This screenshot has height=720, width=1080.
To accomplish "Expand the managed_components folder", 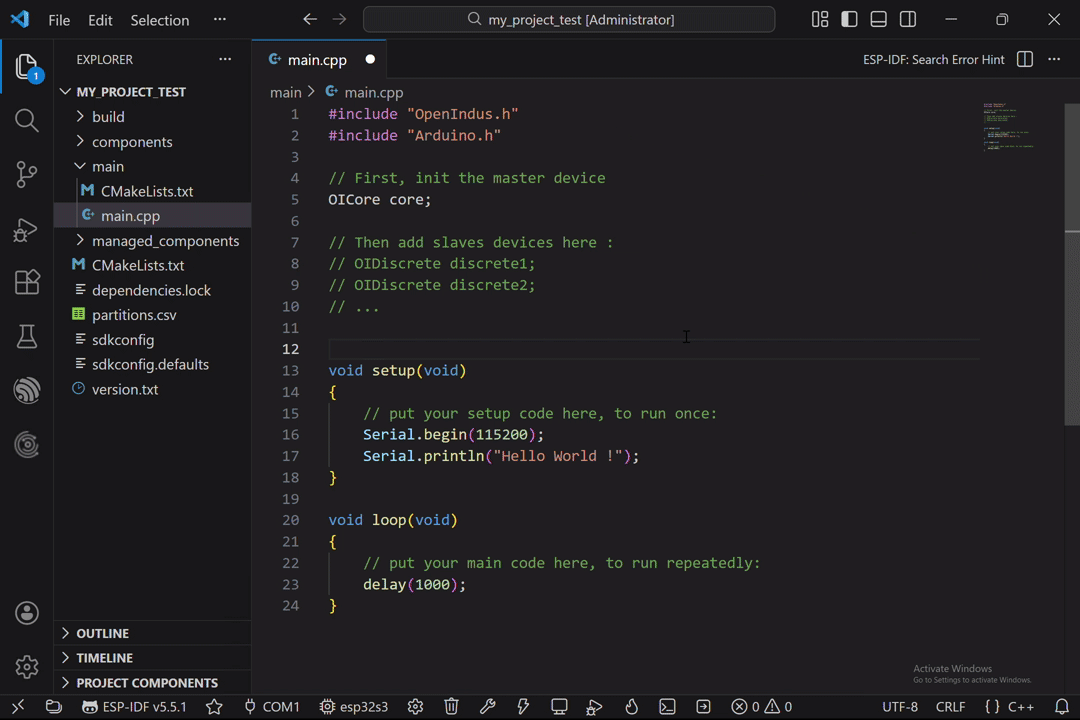I will coord(165,241).
